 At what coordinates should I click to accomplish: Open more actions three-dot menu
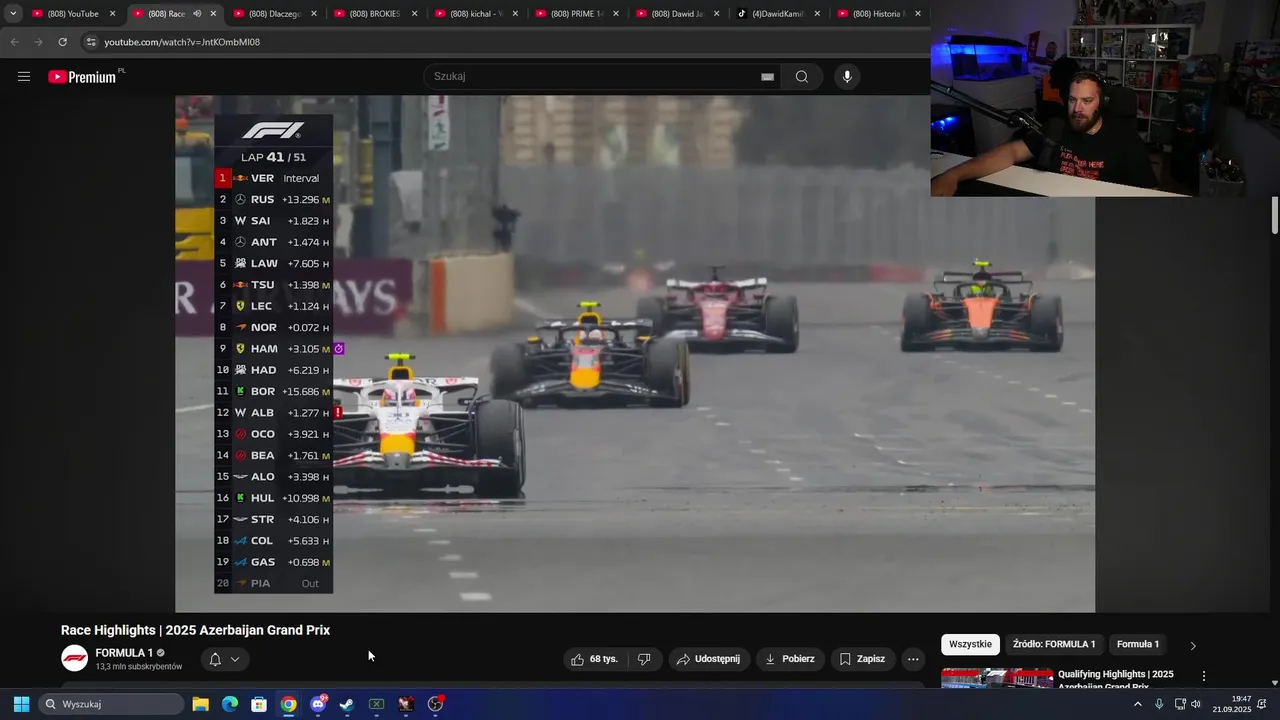pos(913,659)
